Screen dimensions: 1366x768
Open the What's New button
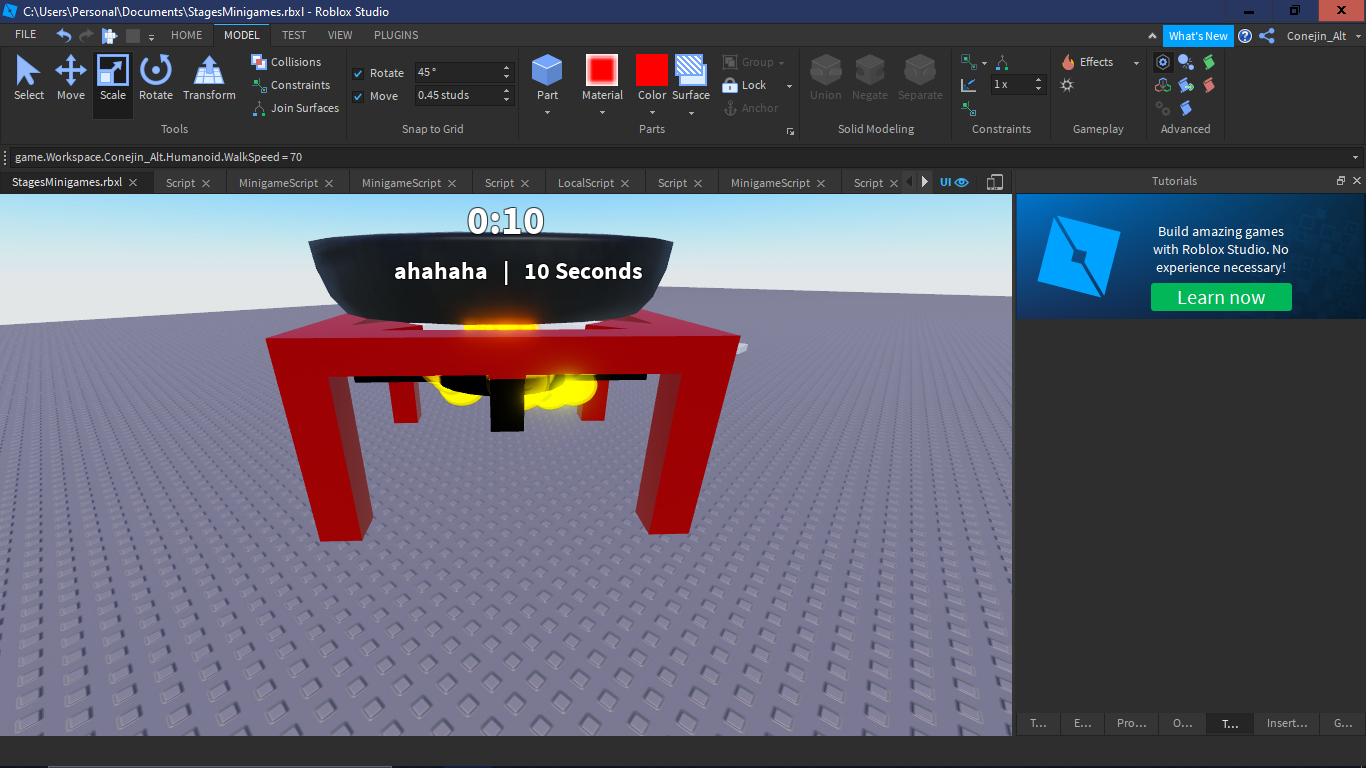click(x=1198, y=36)
